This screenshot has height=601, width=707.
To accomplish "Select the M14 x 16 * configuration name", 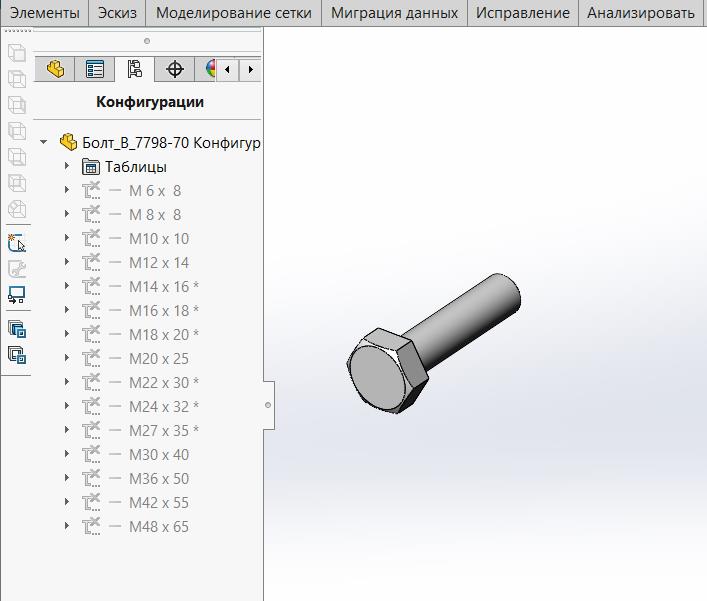I will (x=164, y=287).
